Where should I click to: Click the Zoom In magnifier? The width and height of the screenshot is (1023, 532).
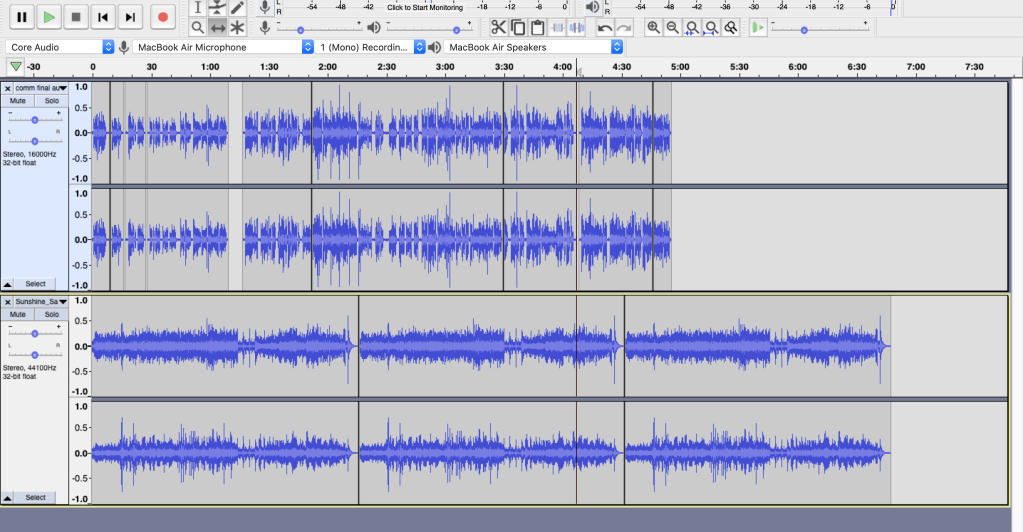(x=653, y=28)
